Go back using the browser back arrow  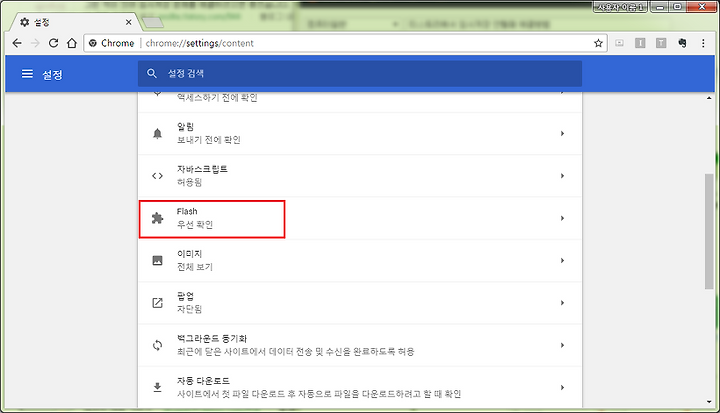click(17, 43)
